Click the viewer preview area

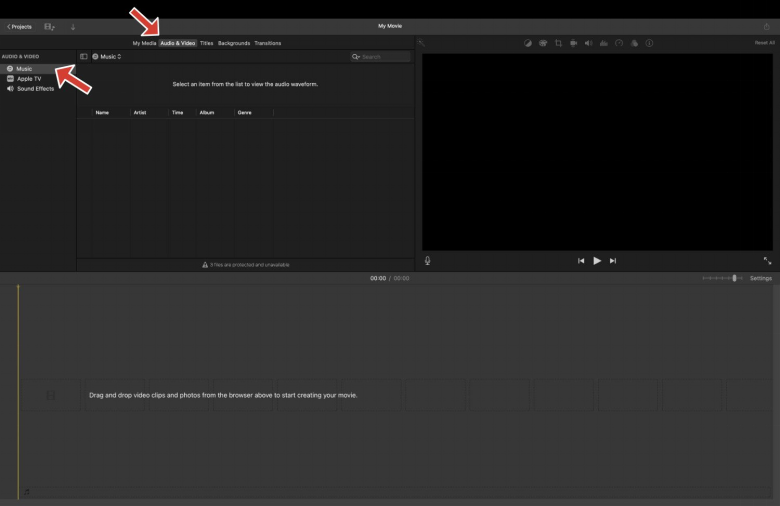[597, 152]
